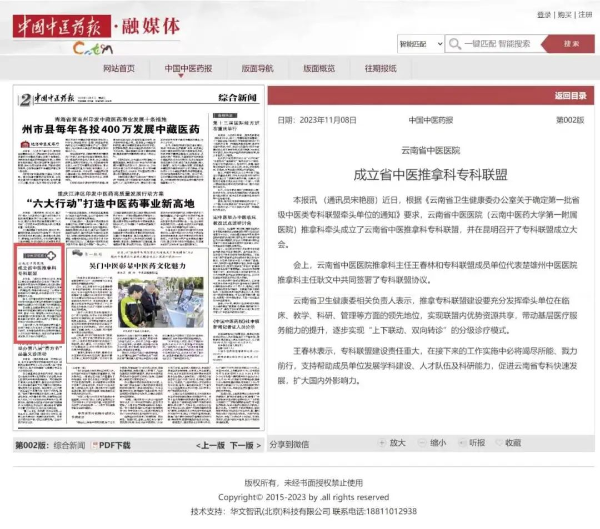Image resolution: width=600 pixels, height=529 pixels.
Task: Click the 放大 zoom-in icon
Action: click(x=383, y=443)
